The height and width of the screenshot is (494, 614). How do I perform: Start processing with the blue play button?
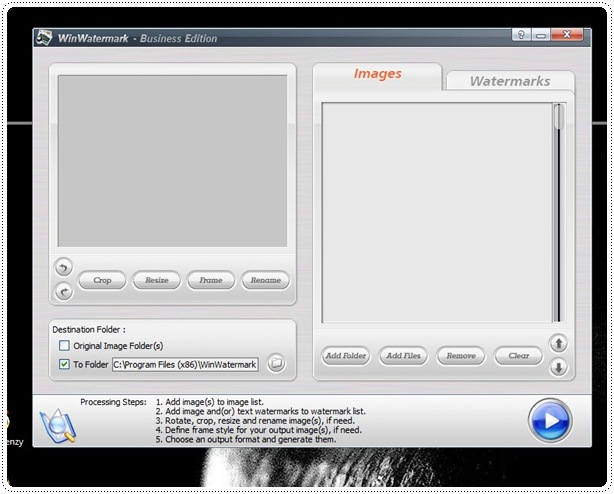(x=550, y=421)
